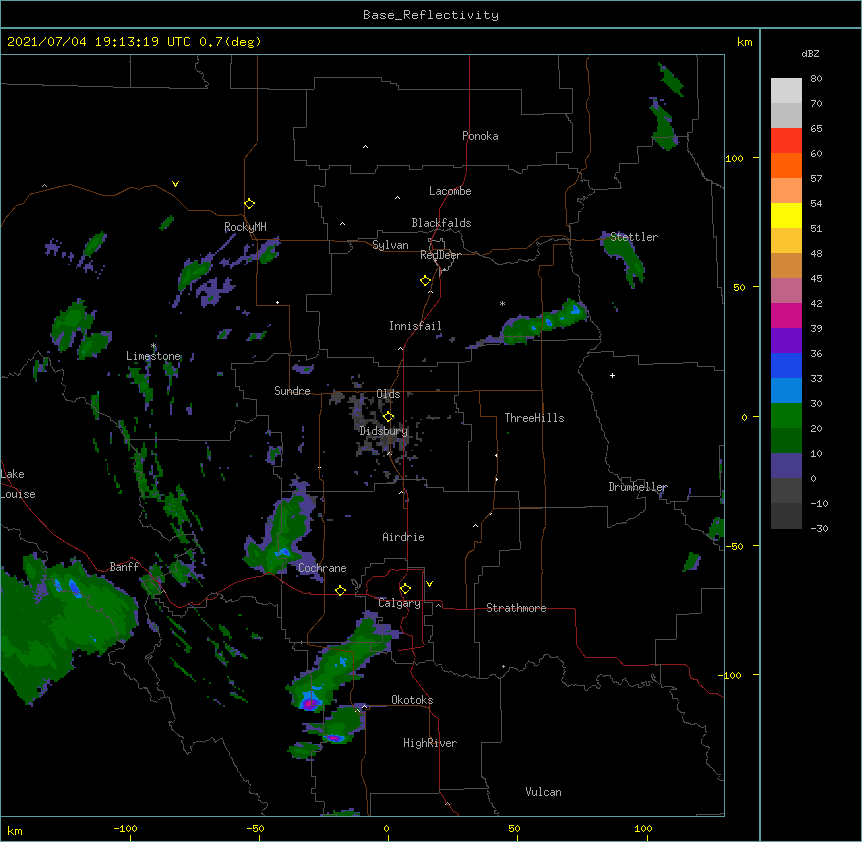Select the red 60-65 dBZ legend swatch
This screenshot has height=842, width=862.
(x=786, y=141)
